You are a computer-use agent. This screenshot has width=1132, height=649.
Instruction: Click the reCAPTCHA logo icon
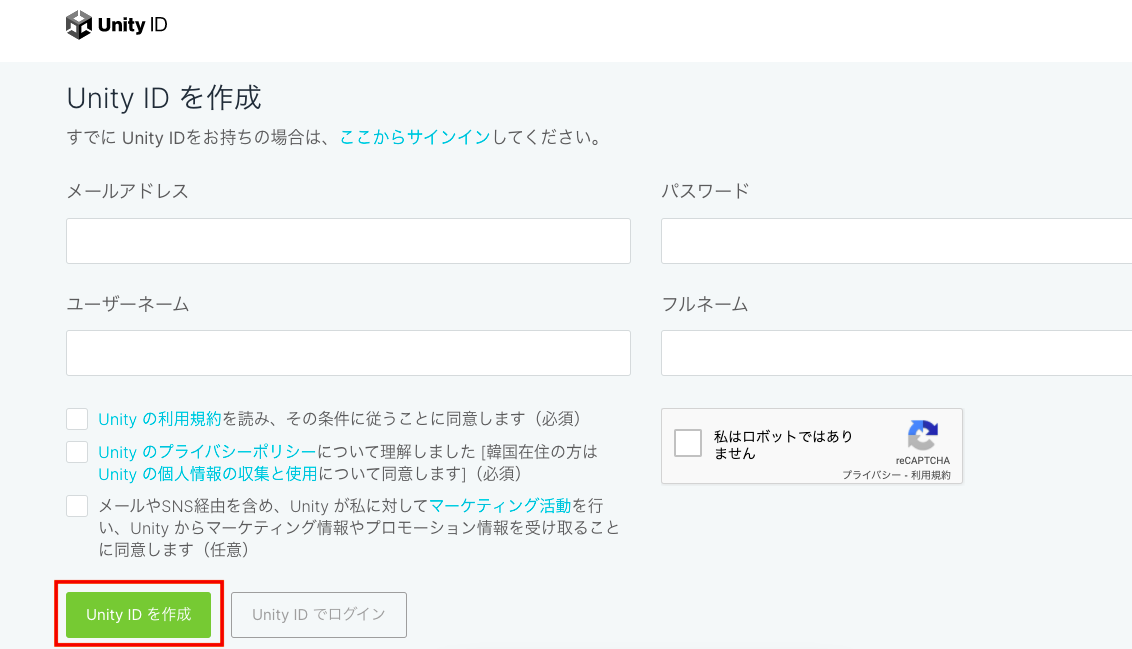coord(921,436)
